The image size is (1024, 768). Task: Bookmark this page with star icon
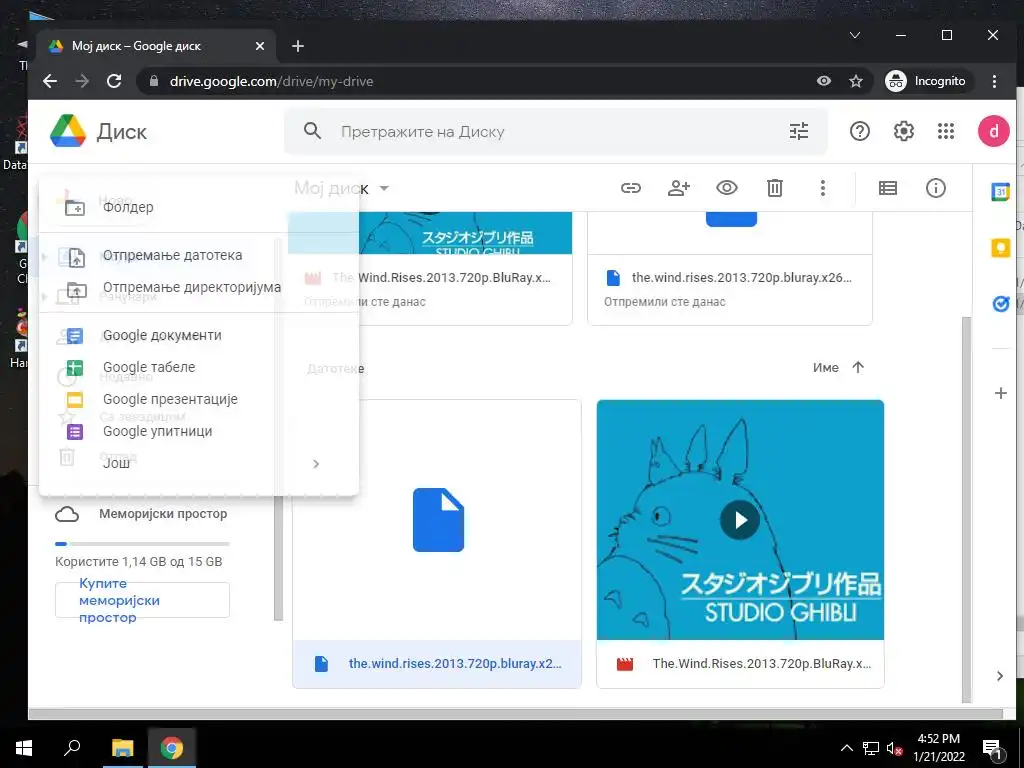pyautogui.click(x=856, y=81)
